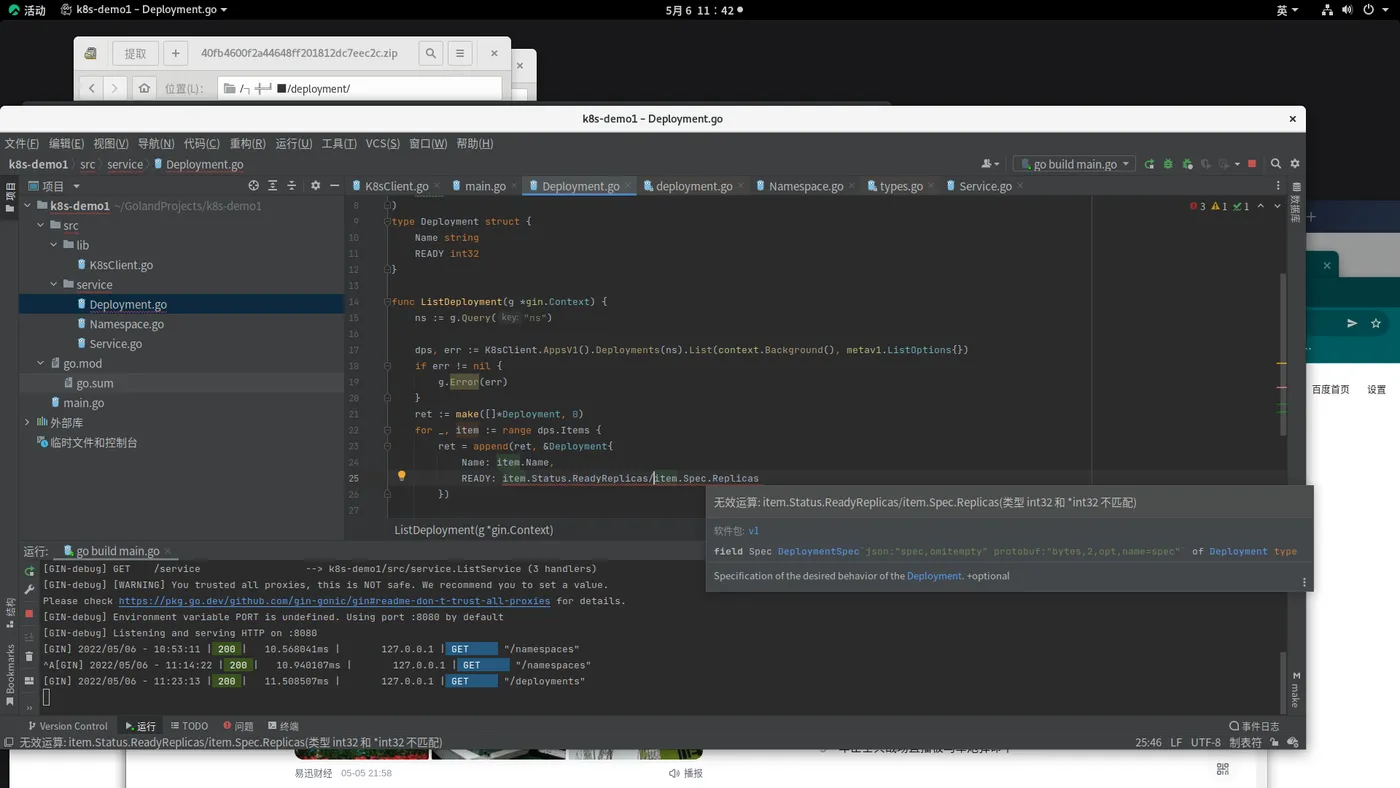The image size is (1400, 788).
Task: Open the TODO tool window
Action: pyautogui.click(x=190, y=726)
